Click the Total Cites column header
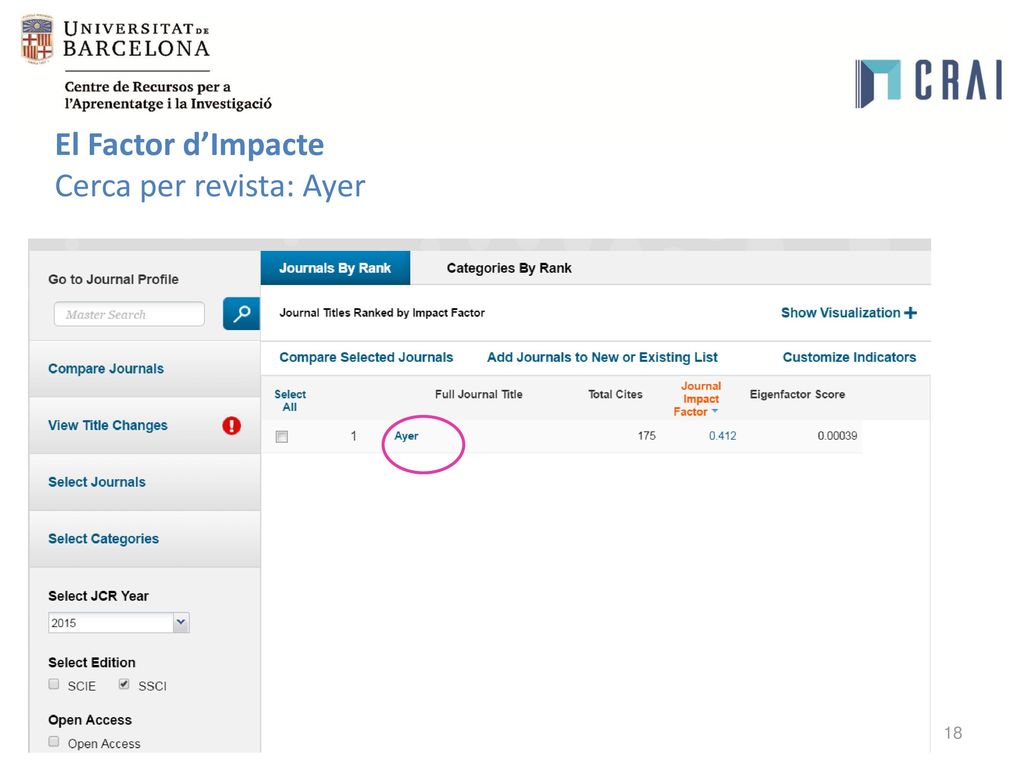Viewport: 1024px width, 768px height. click(615, 394)
